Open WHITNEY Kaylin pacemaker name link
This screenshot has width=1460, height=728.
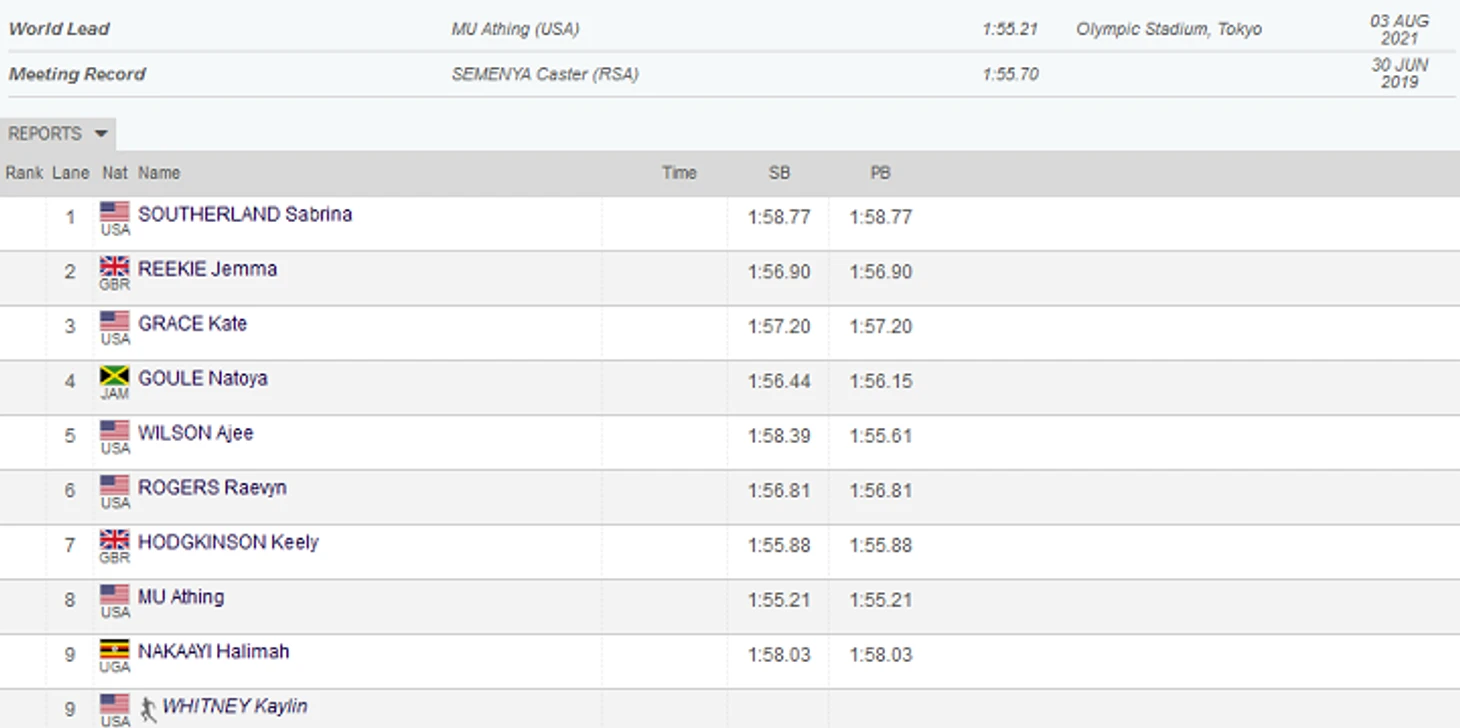click(x=235, y=706)
